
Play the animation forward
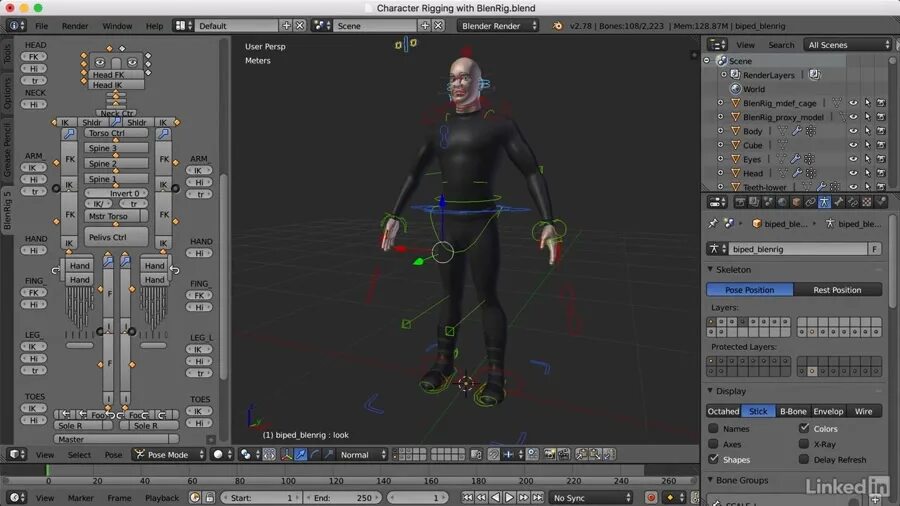tap(509, 497)
